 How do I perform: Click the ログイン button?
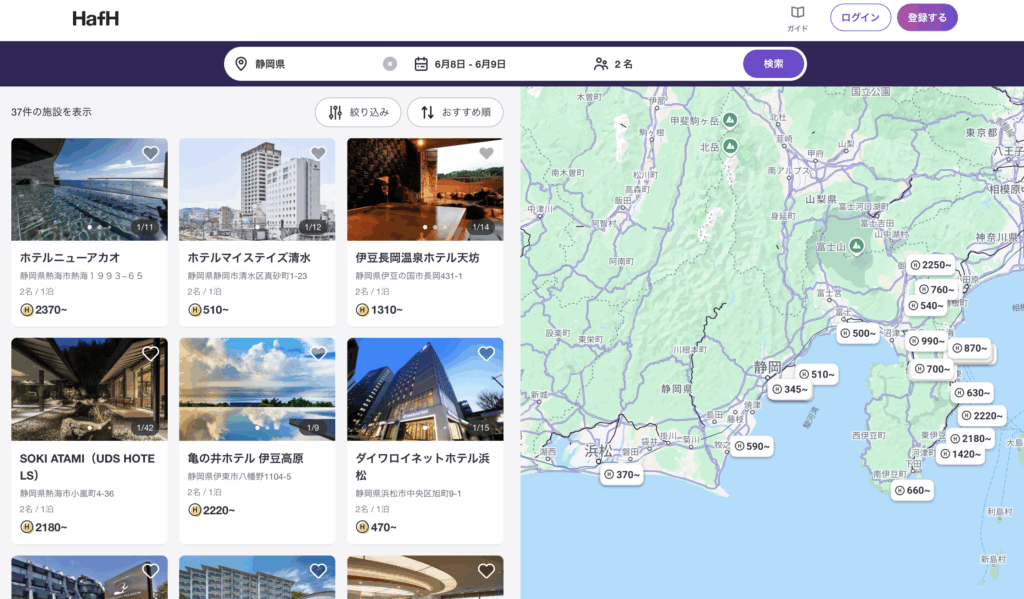coord(860,18)
